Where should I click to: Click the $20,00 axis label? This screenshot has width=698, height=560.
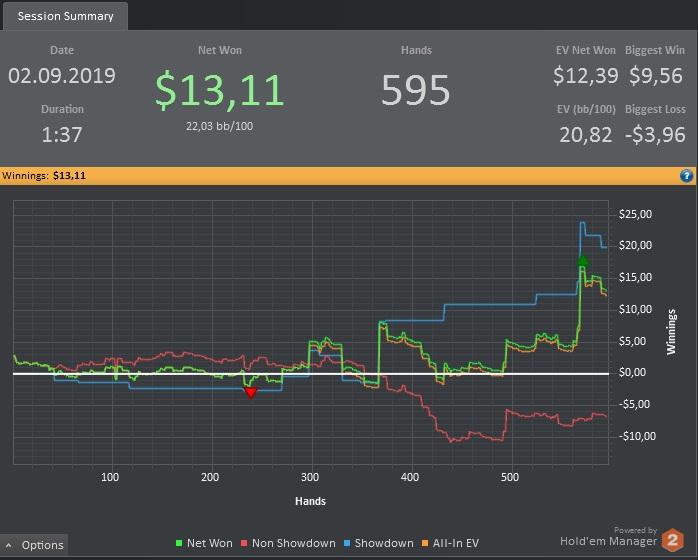(635, 245)
